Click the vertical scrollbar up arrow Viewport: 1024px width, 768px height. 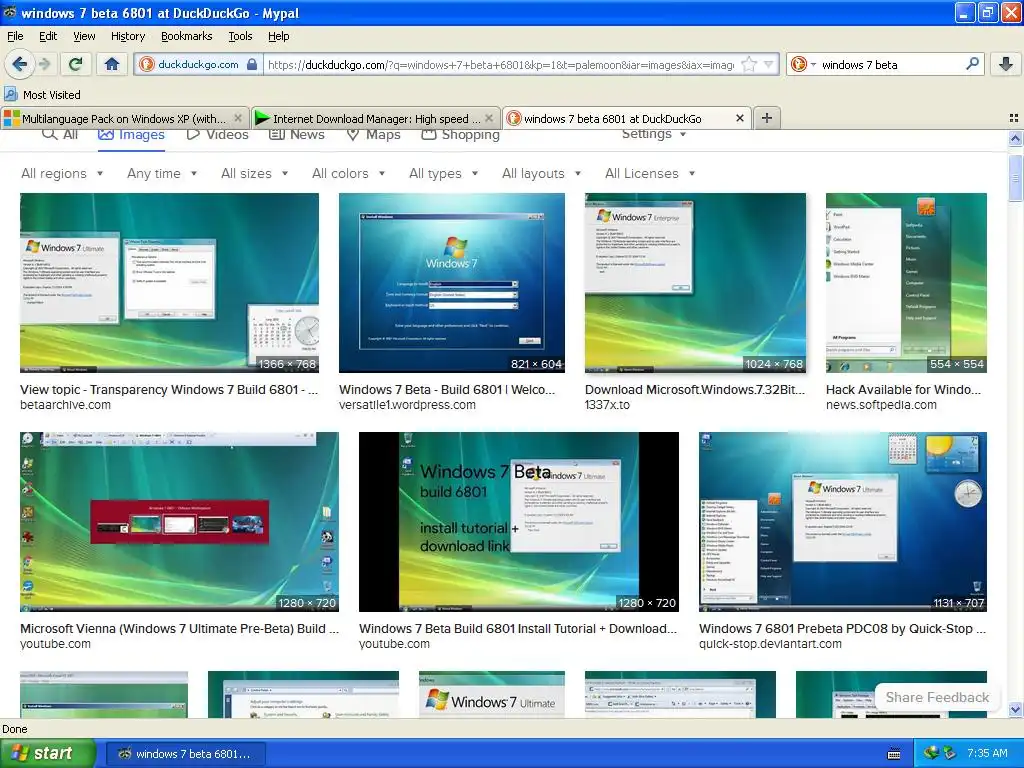click(1015, 138)
